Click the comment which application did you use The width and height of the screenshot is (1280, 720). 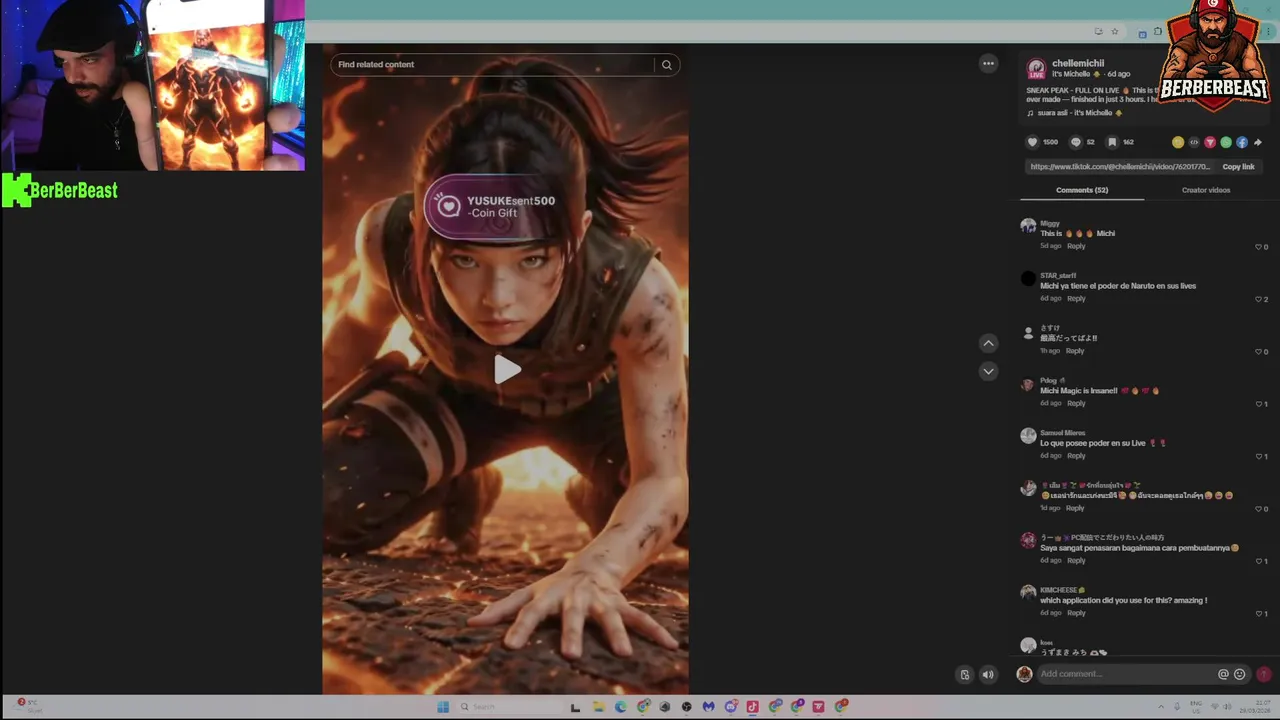click(x=1123, y=601)
